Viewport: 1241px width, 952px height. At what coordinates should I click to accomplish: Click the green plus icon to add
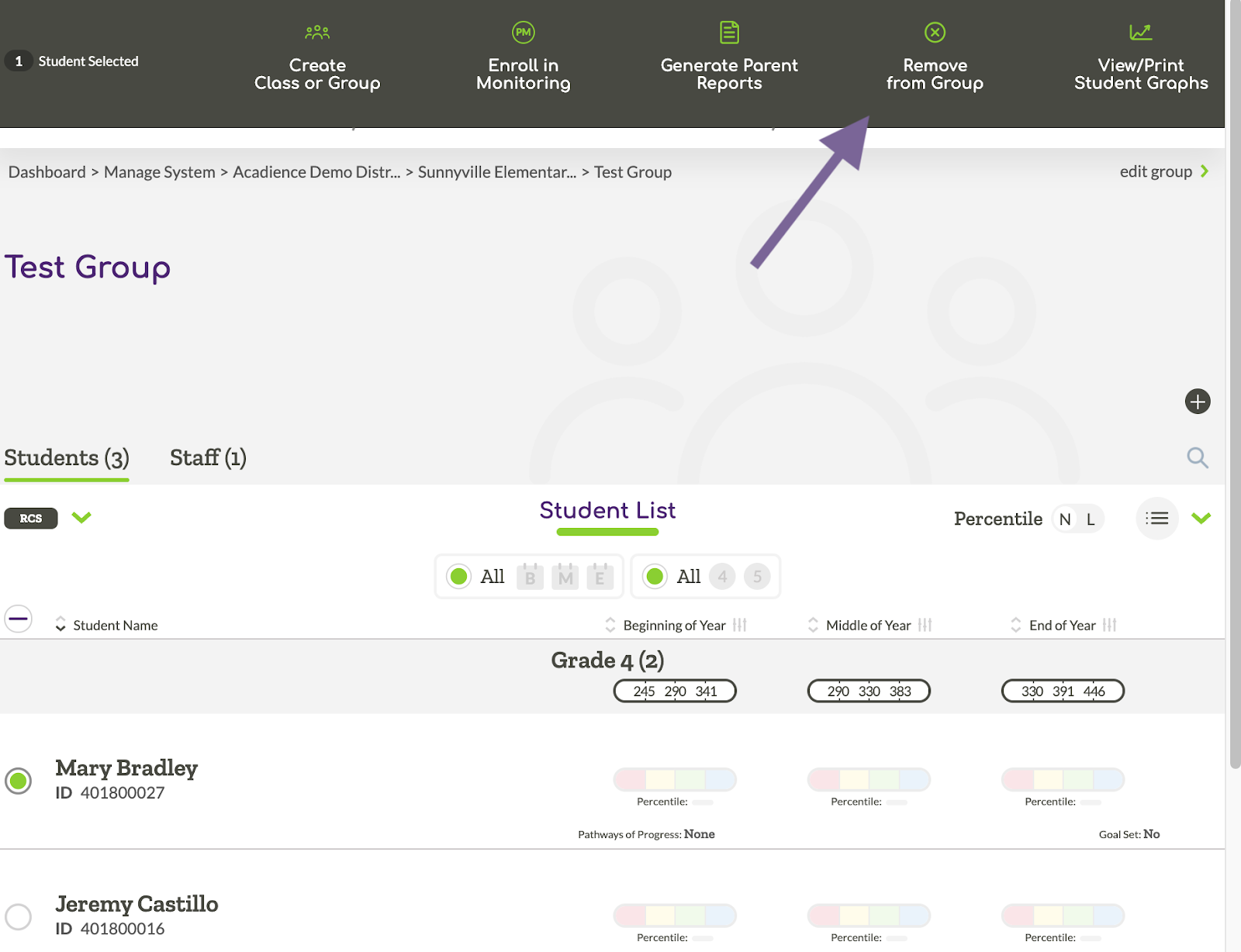(1198, 402)
